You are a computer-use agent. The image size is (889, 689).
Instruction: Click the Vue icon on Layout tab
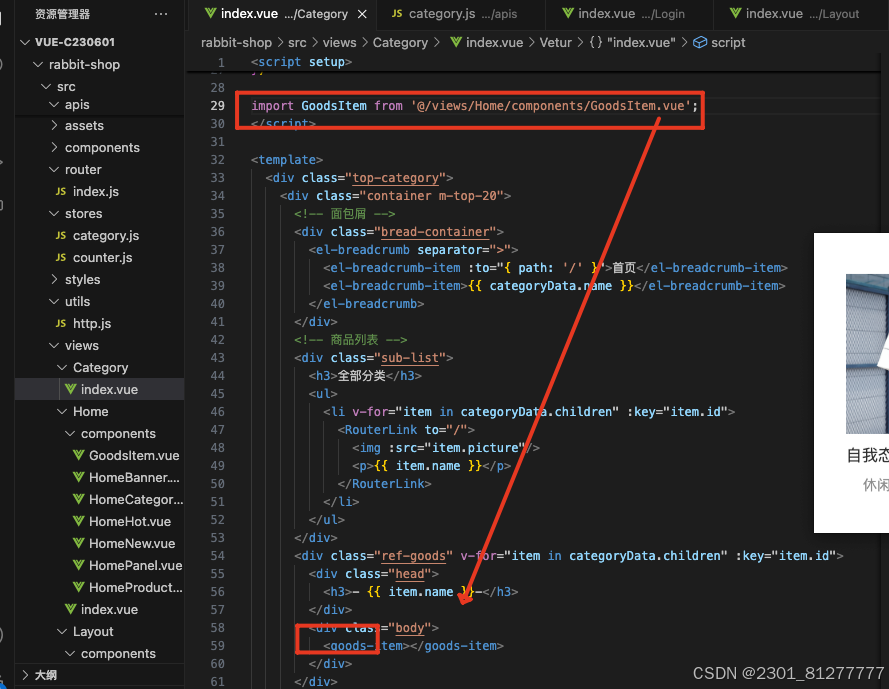point(735,13)
